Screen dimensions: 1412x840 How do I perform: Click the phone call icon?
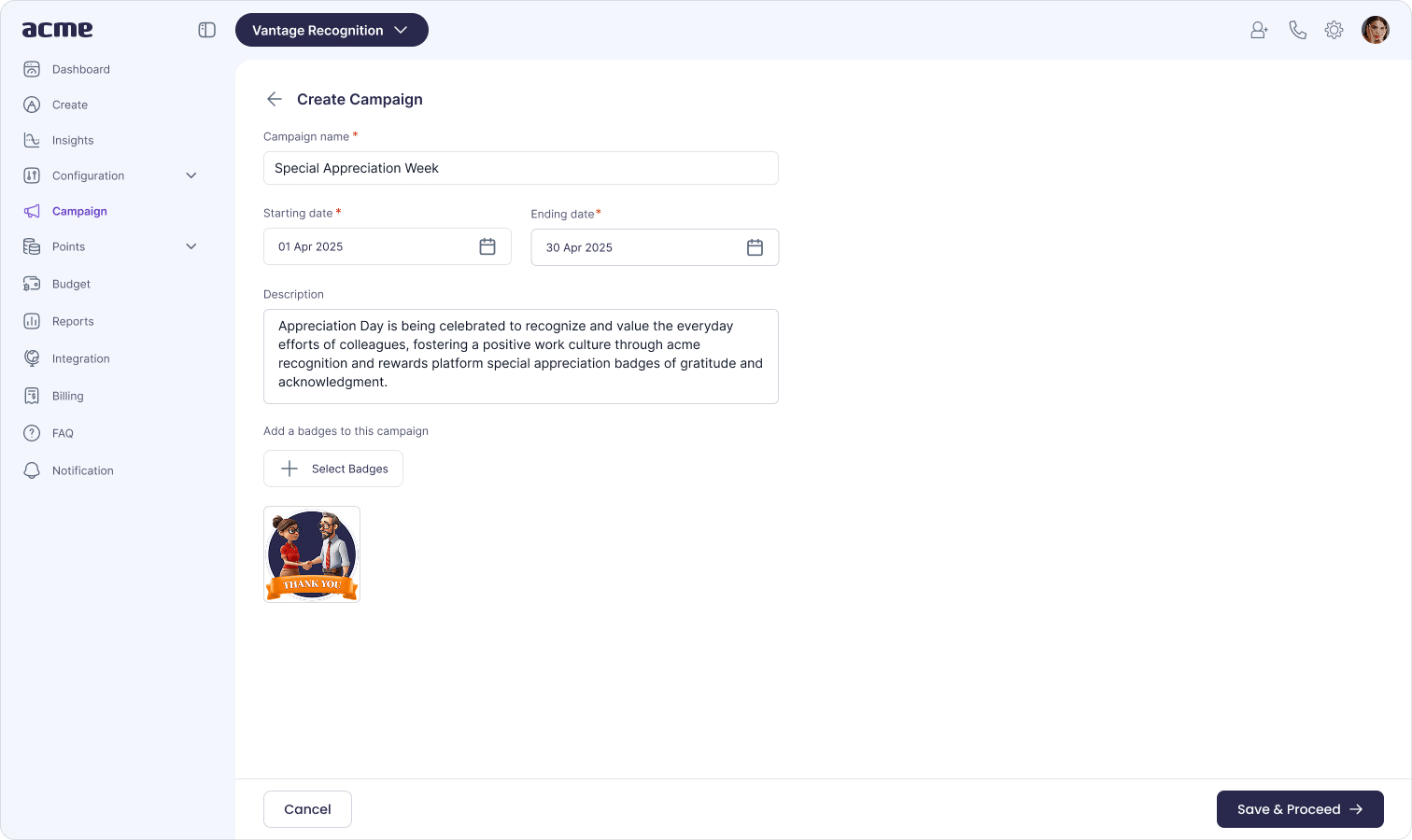pos(1297,30)
